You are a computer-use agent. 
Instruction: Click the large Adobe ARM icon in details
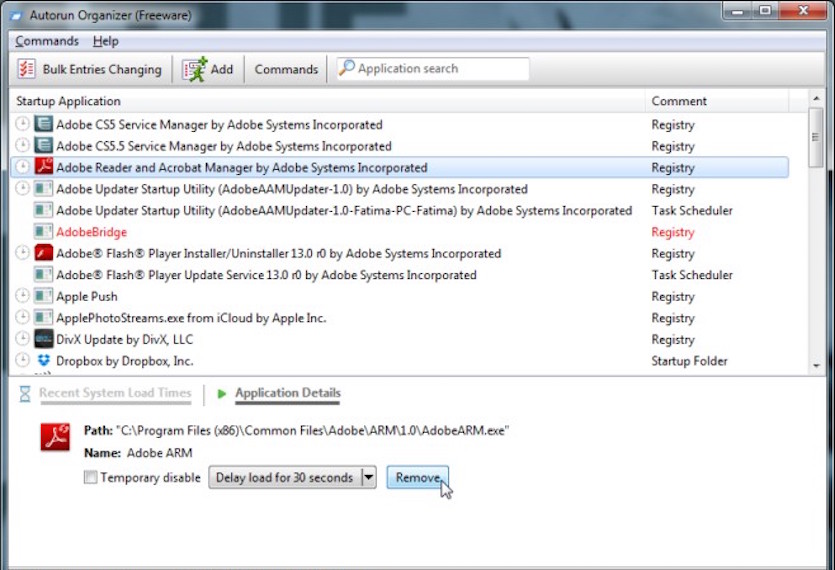pyautogui.click(x=55, y=437)
